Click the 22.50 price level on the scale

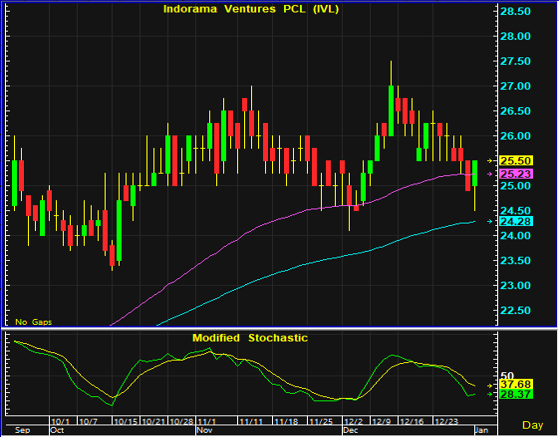tap(515, 310)
